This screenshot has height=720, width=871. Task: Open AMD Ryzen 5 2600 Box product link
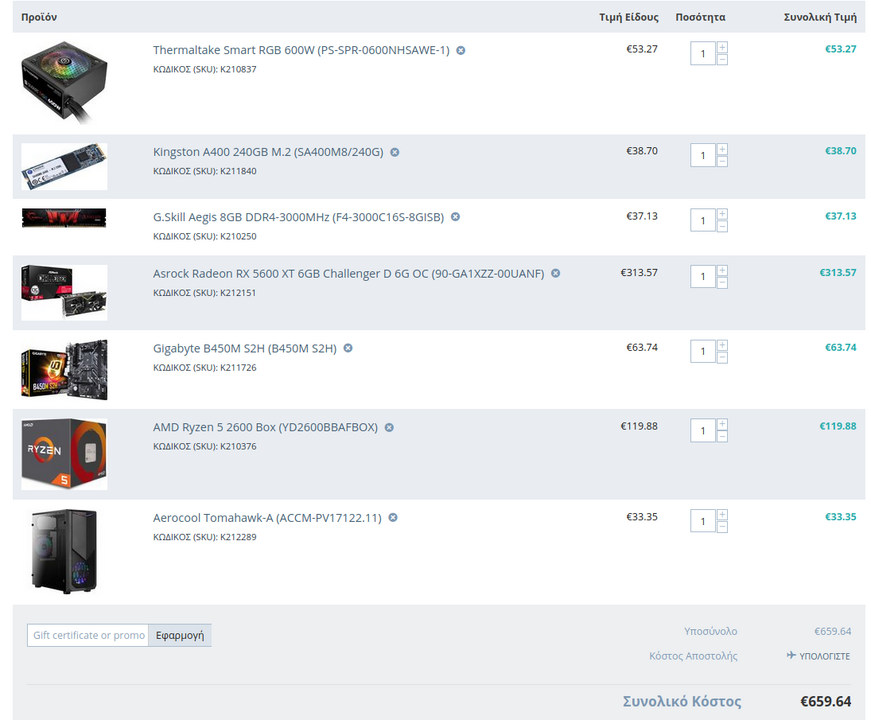(265, 427)
